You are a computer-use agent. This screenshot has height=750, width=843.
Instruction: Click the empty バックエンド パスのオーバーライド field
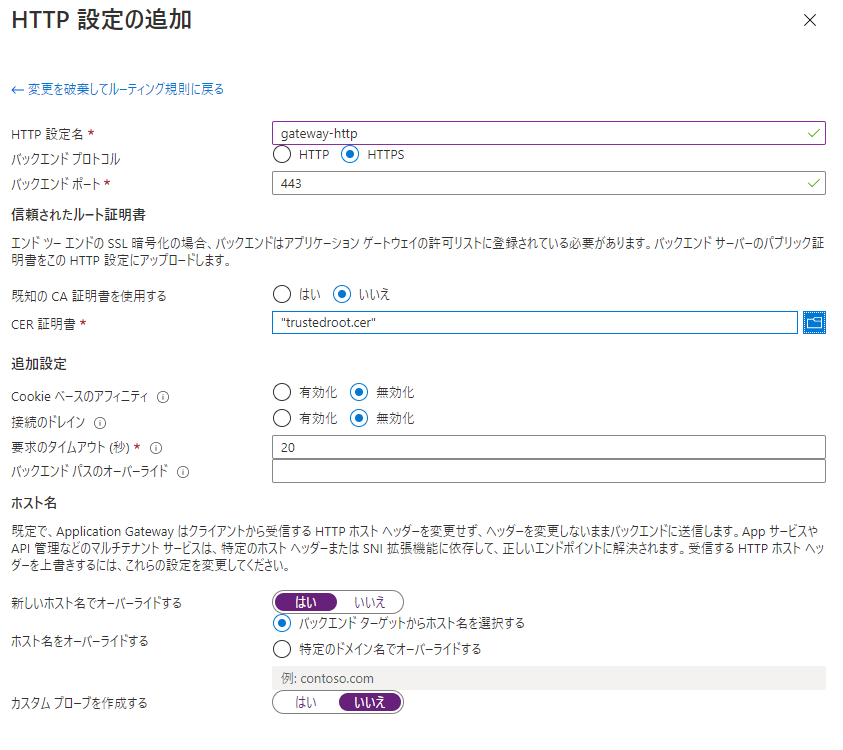coord(548,471)
